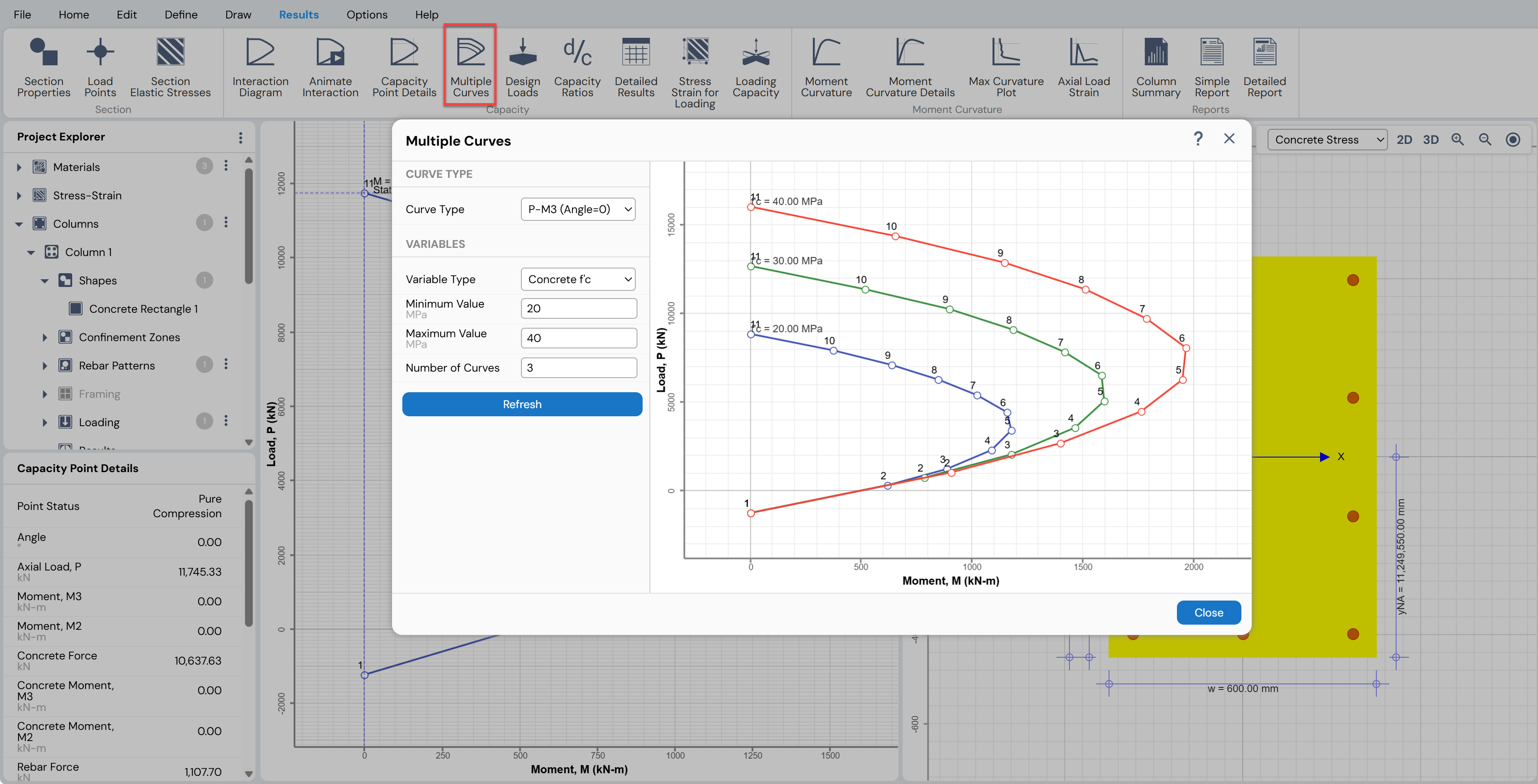Switch section view to 2D

point(1404,140)
